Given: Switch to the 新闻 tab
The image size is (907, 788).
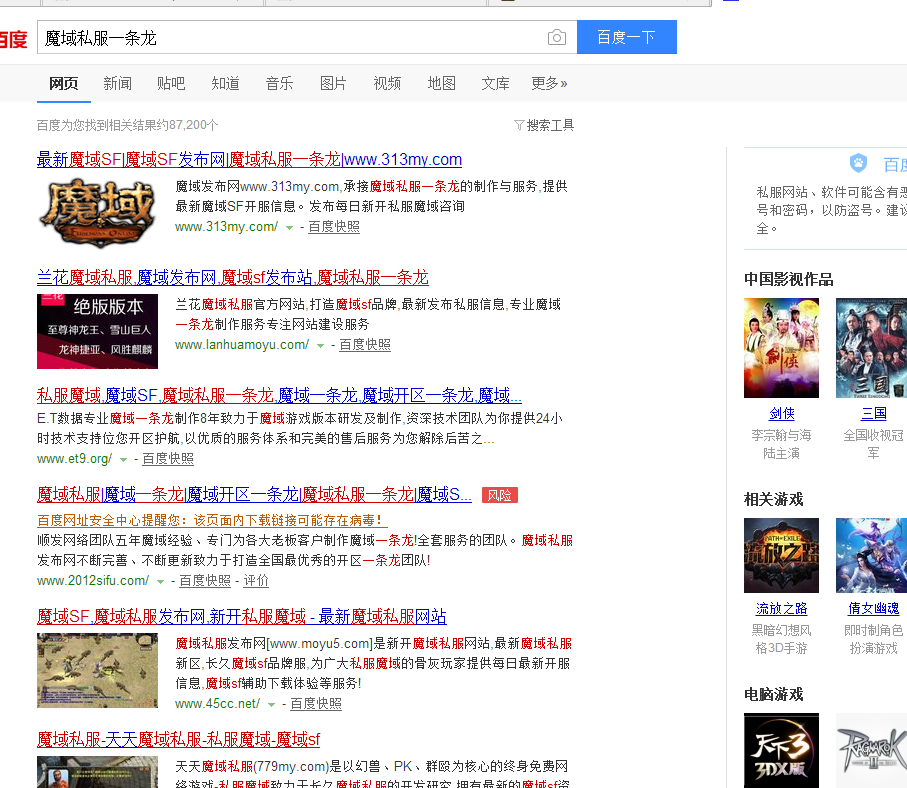Looking at the screenshot, I should pyautogui.click(x=117, y=84).
